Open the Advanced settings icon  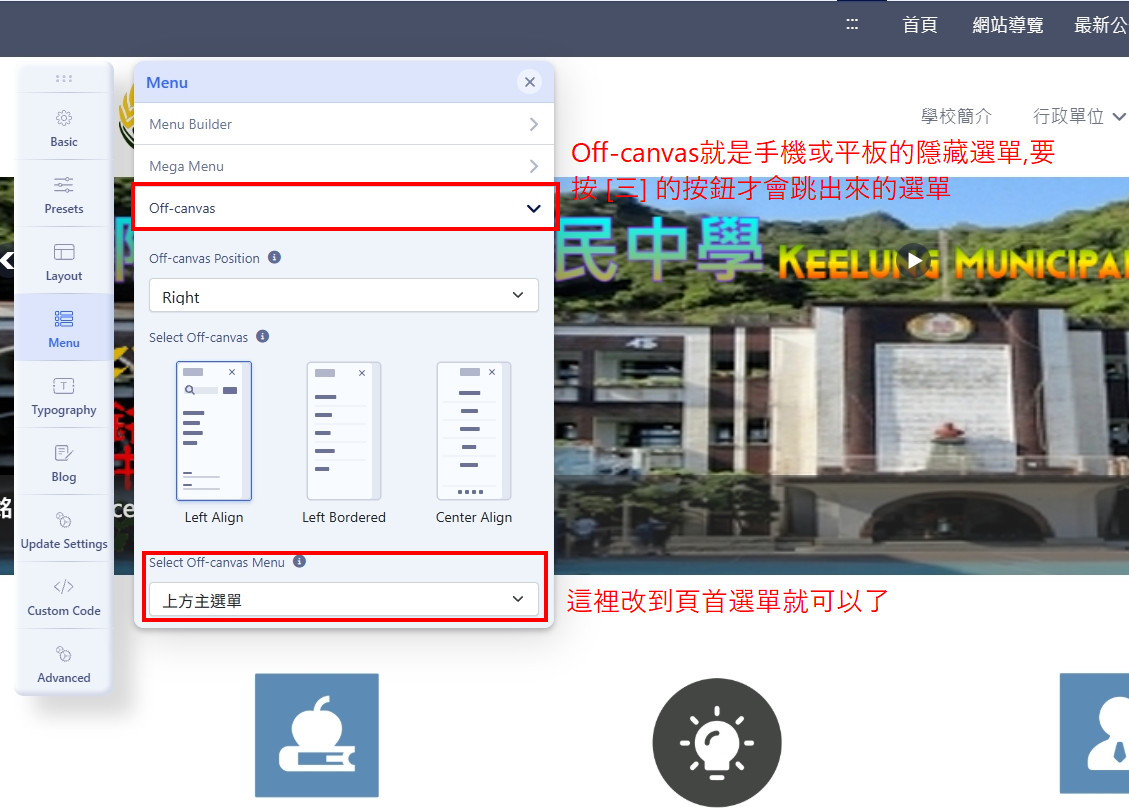point(64,654)
